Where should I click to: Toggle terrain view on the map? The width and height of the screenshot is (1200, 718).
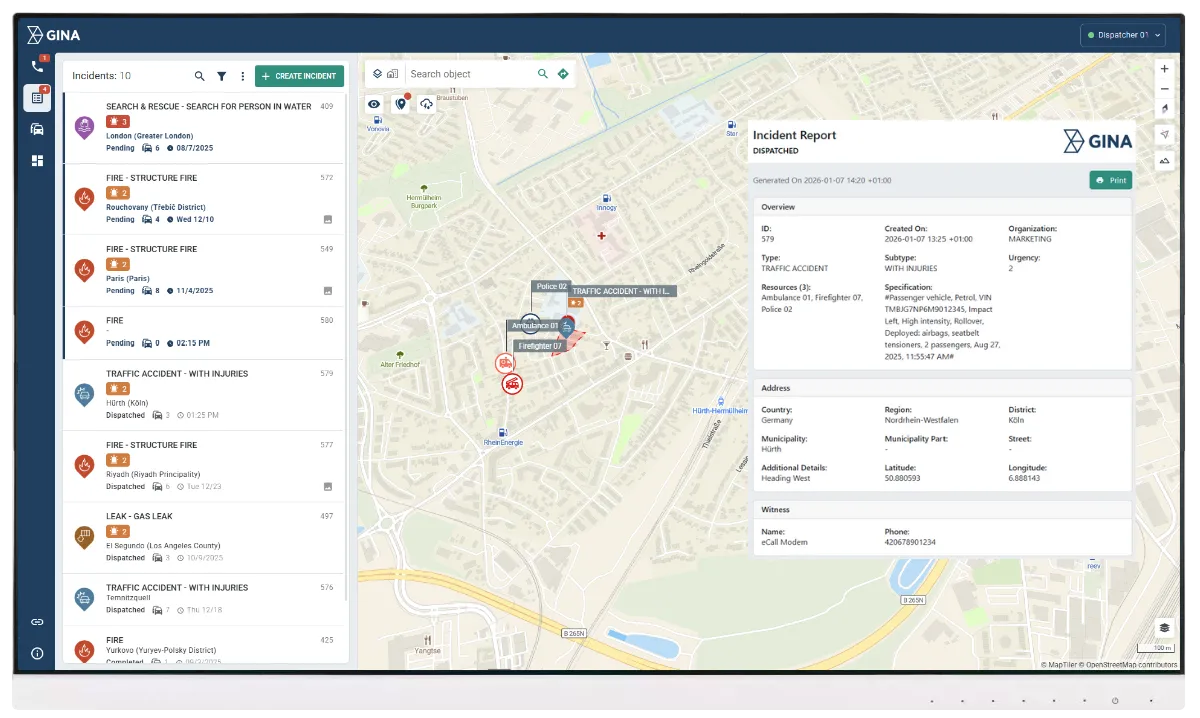[x=1164, y=160]
